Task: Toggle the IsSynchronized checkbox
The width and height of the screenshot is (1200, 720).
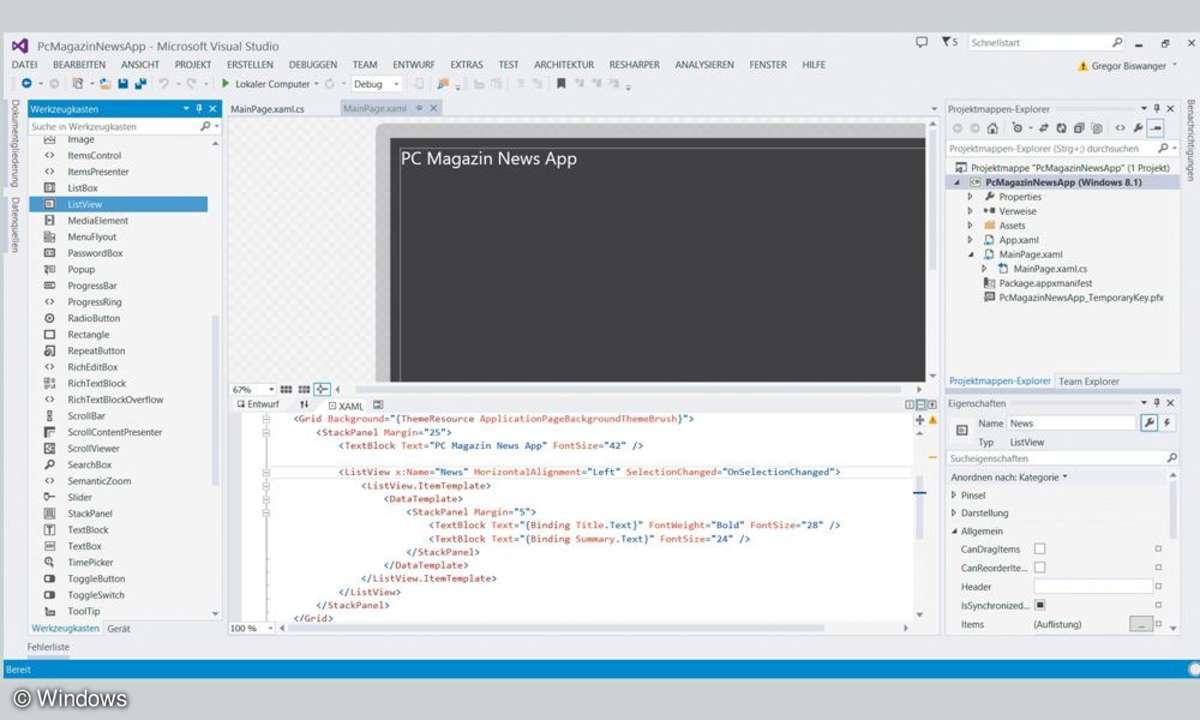Action: 1040,606
